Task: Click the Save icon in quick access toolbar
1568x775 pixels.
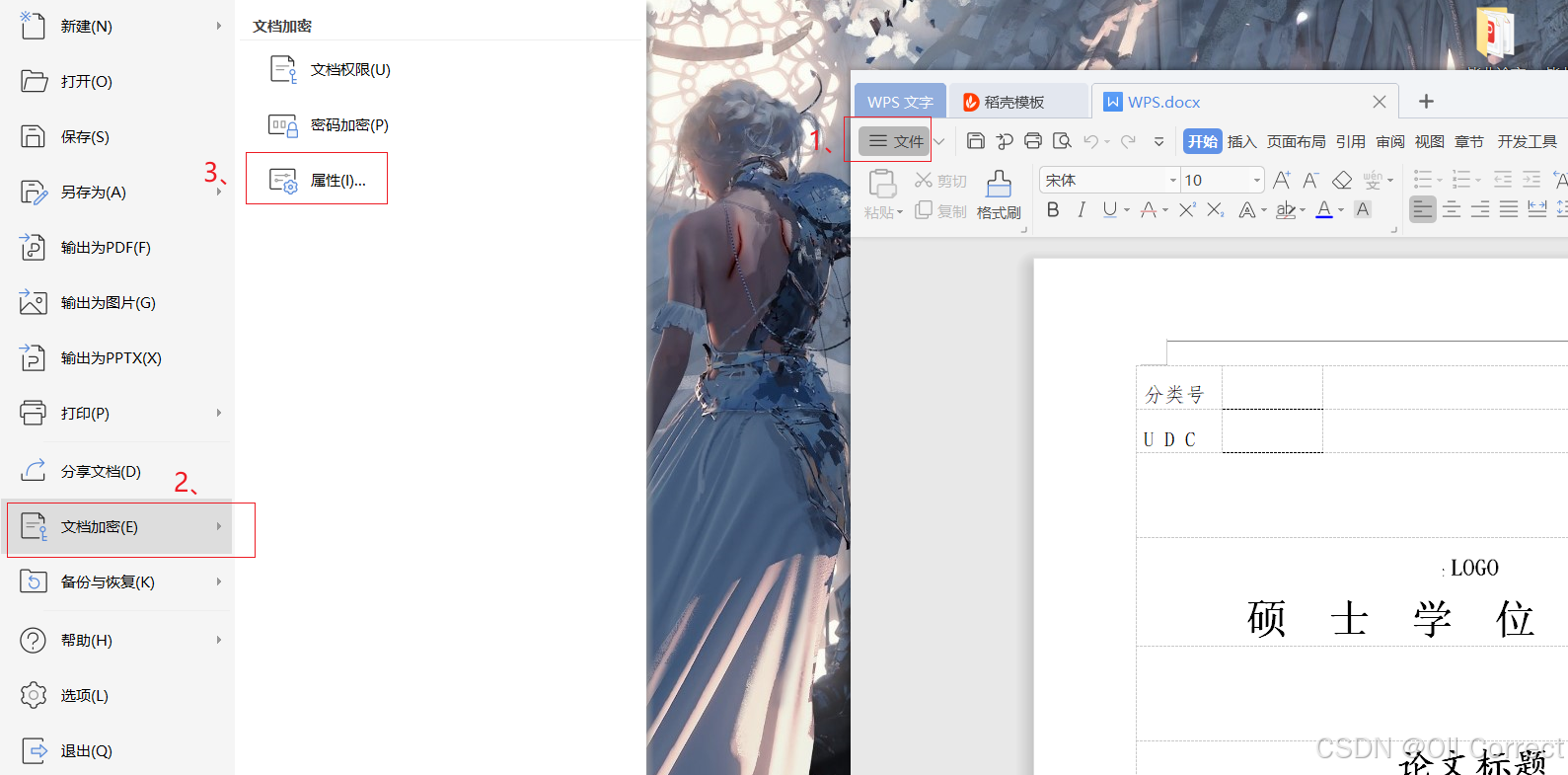Action: coord(975,141)
